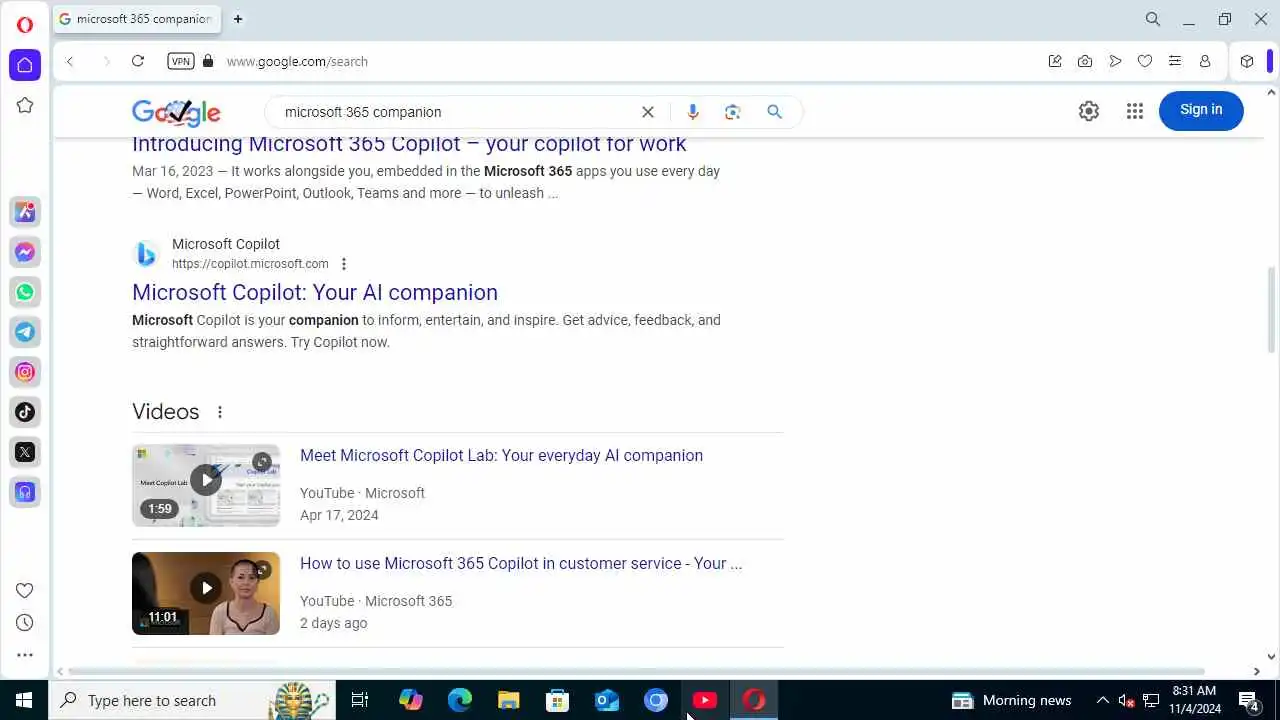The height and width of the screenshot is (720, 1280).
Task: Play the 11:01 customer service video thumbnail
Action: 206,593
